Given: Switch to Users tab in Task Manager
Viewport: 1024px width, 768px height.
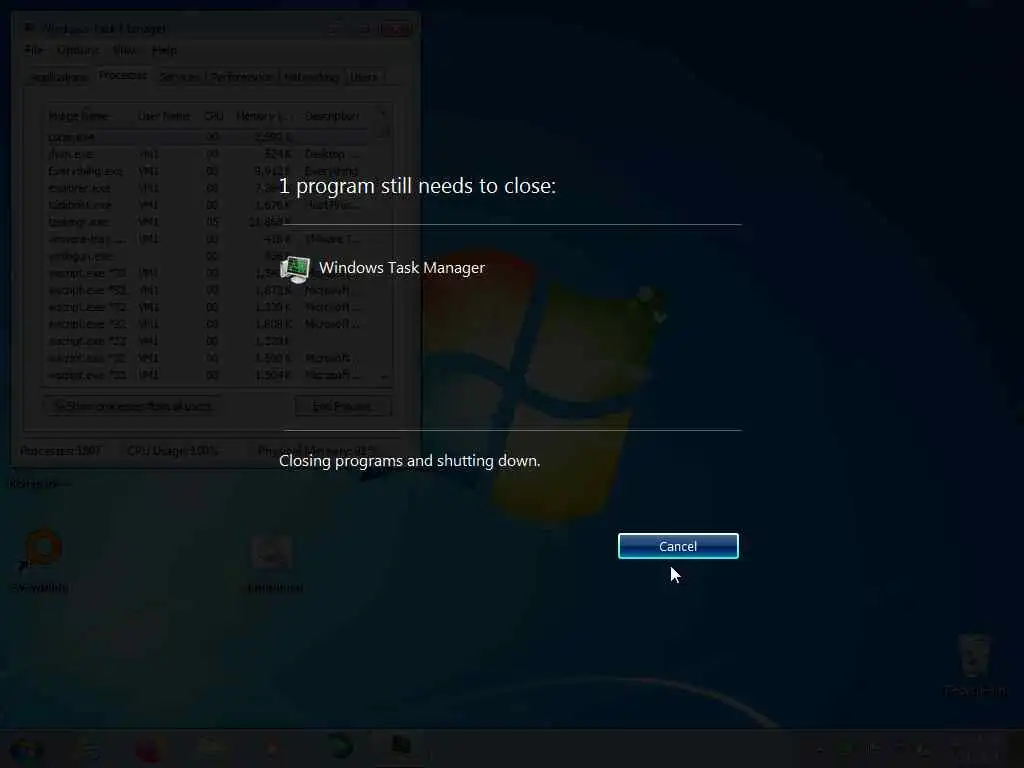Looking at the screenshot, I should tap(364, 77).
